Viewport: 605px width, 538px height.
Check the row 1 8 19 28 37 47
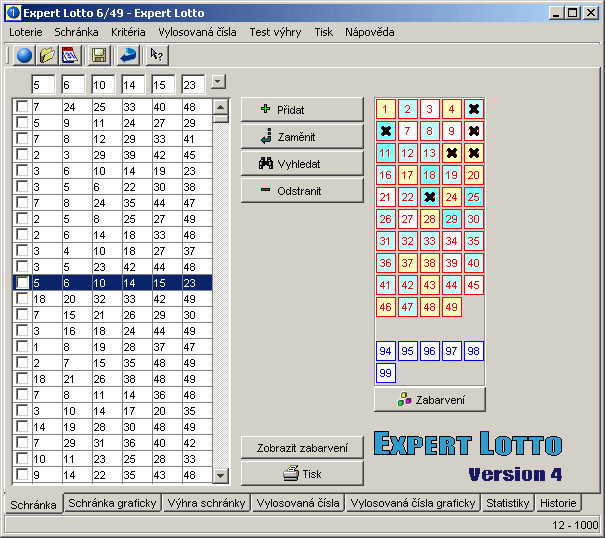click(x=22, y=347)
